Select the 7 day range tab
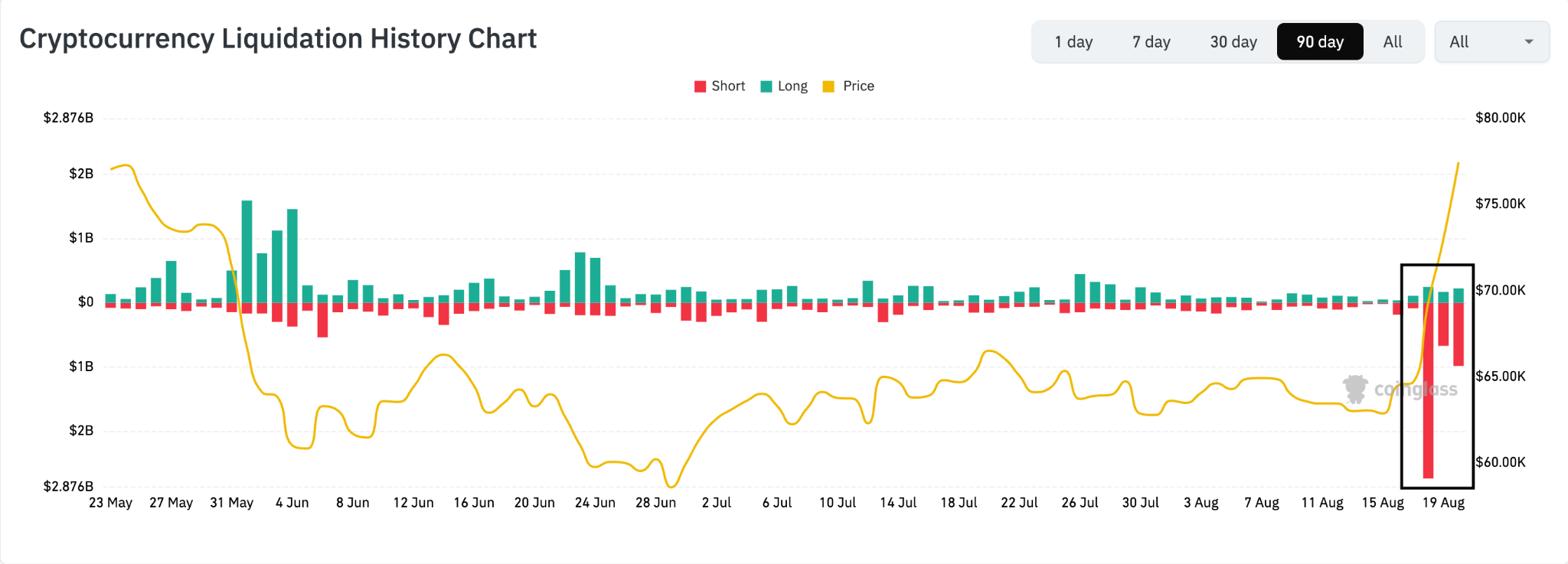1568x564 pixels. pyautogui.click(x=1151, y=42)
